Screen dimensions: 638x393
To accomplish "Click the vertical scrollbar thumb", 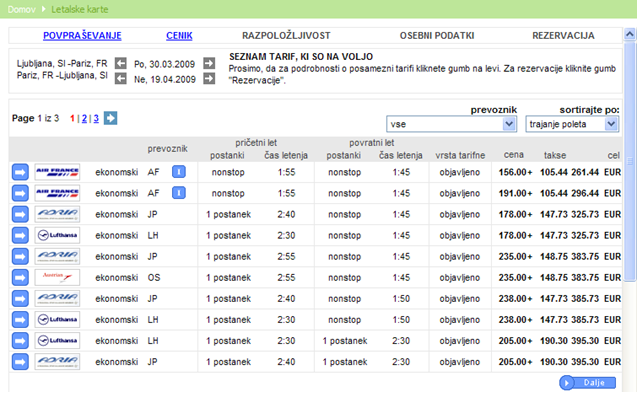I will coord(630,161).
